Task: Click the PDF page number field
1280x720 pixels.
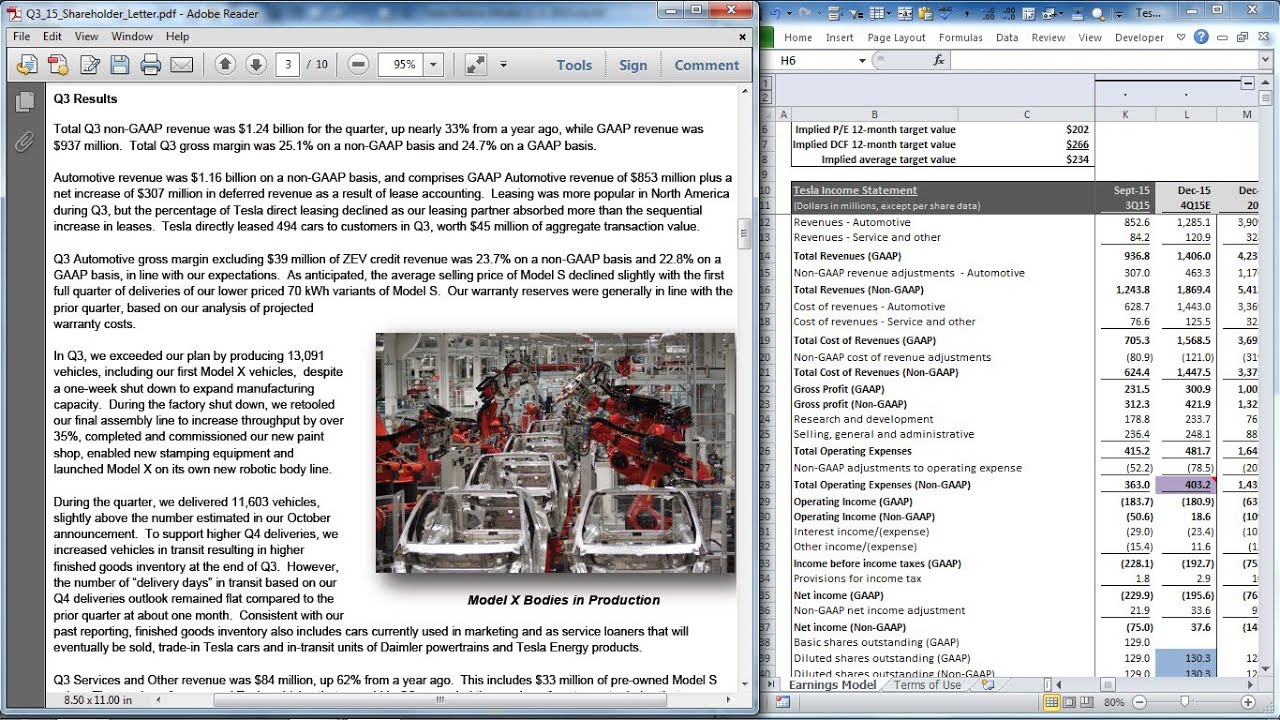Action: (x=288, y=65)
